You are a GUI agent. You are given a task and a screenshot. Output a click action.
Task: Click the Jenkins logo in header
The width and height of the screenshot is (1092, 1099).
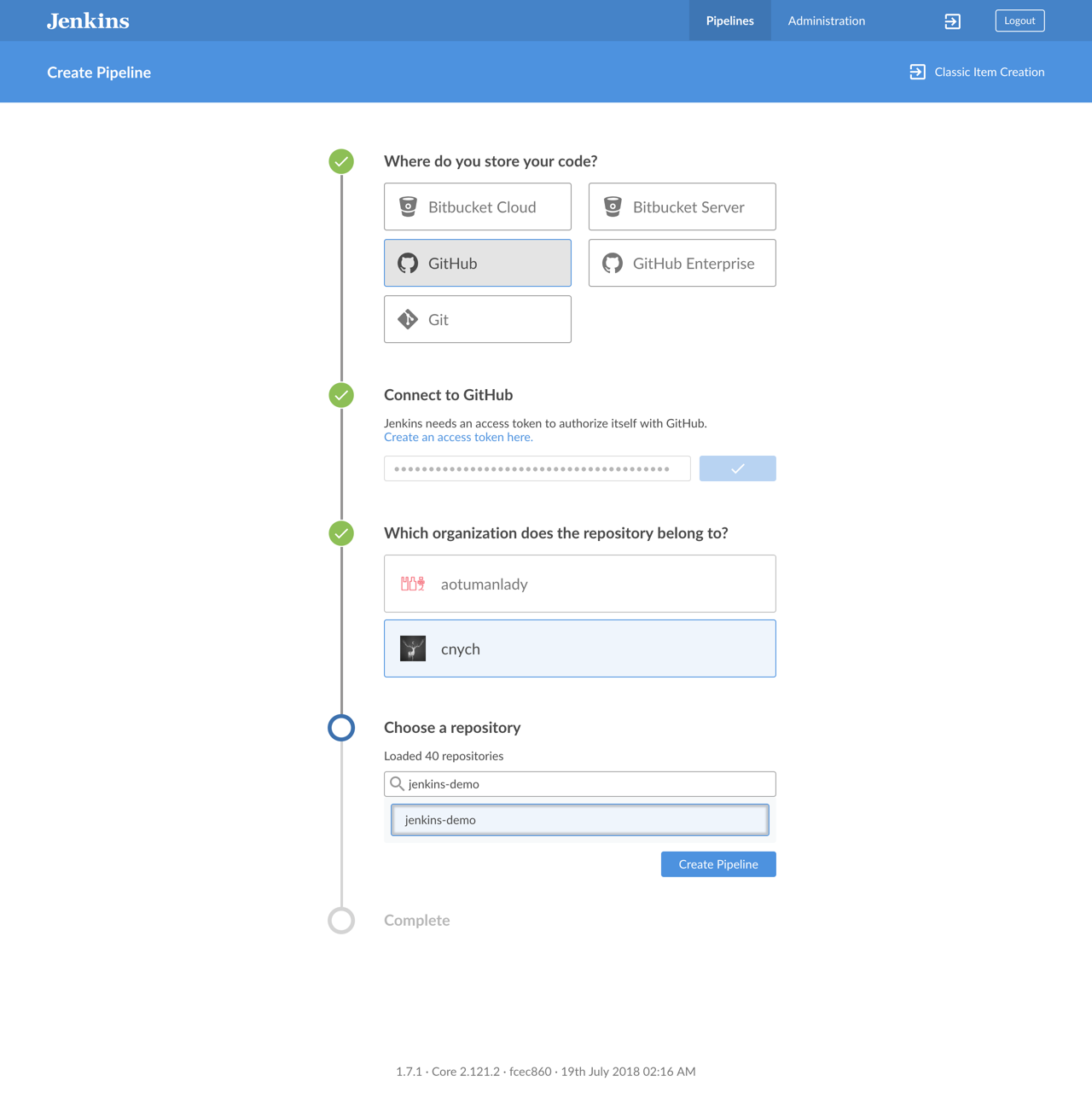pyautogui.click(x=88, y=21)
